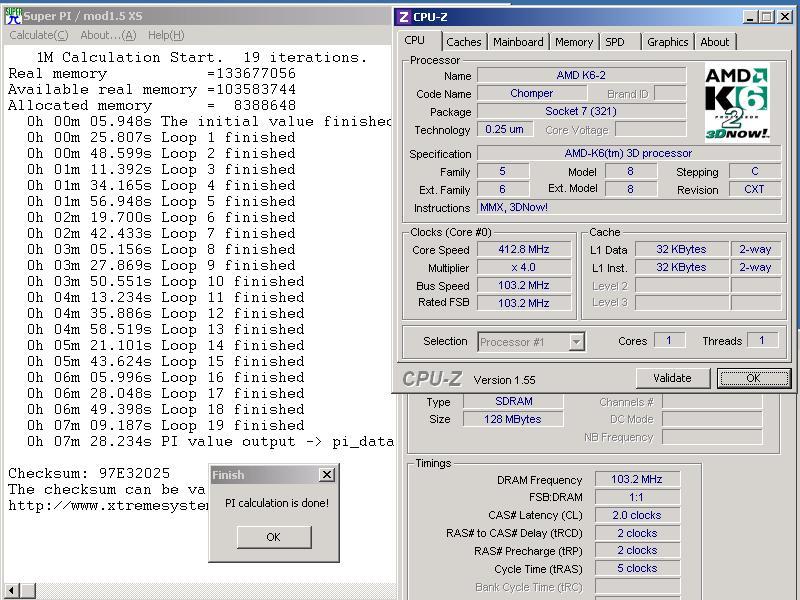Click the Stepping value C
This screenshot has height=600, width=800.
(x=755, y=171)
